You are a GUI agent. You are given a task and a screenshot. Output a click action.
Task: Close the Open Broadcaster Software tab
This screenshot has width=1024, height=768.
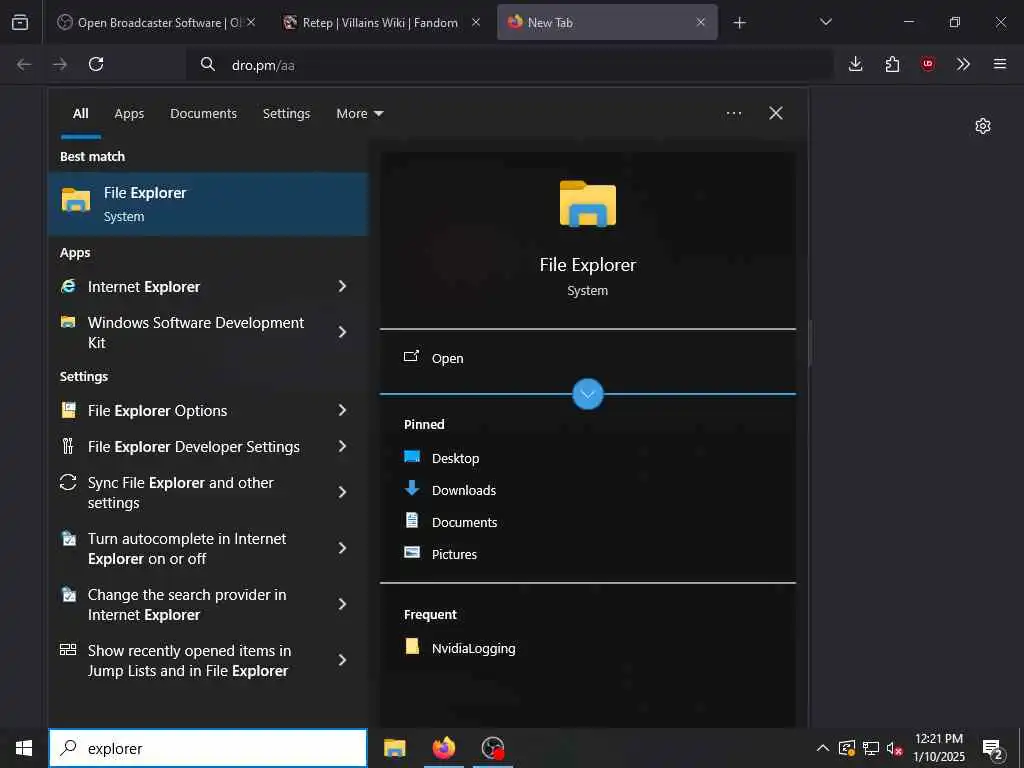tap(251, 23)
